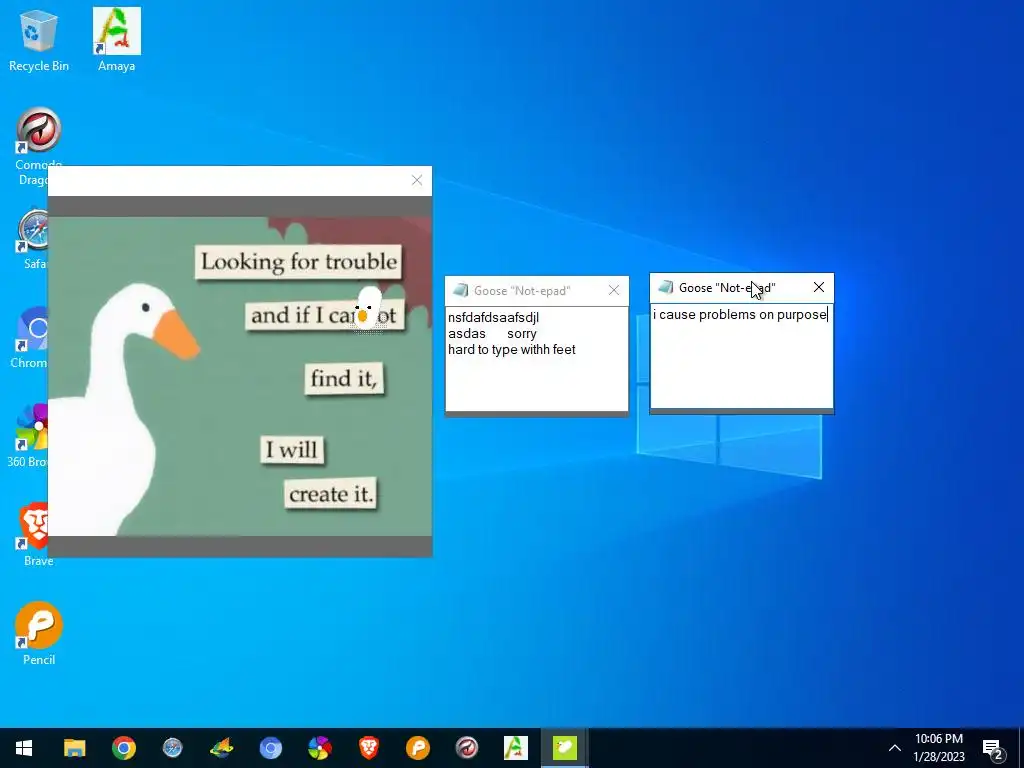This screenshot has height=768, width=1024.
Task: Click the "asdas sorry" line in the note
Action: pos(492,334)
